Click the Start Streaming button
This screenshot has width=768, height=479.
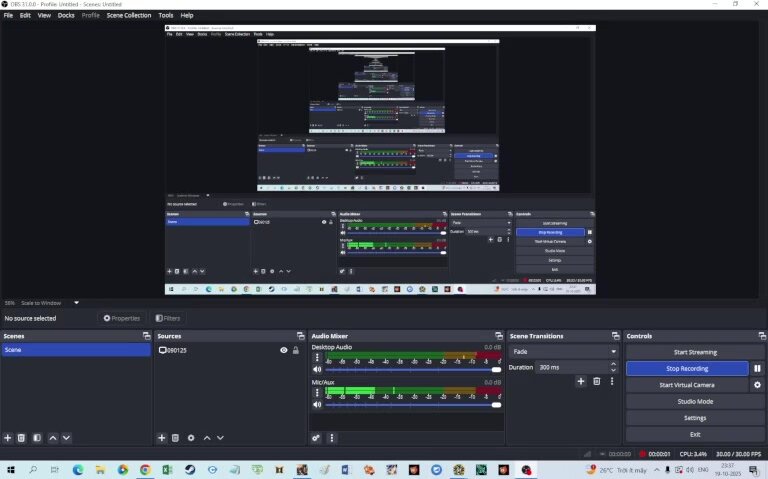[x=695, y=352]
